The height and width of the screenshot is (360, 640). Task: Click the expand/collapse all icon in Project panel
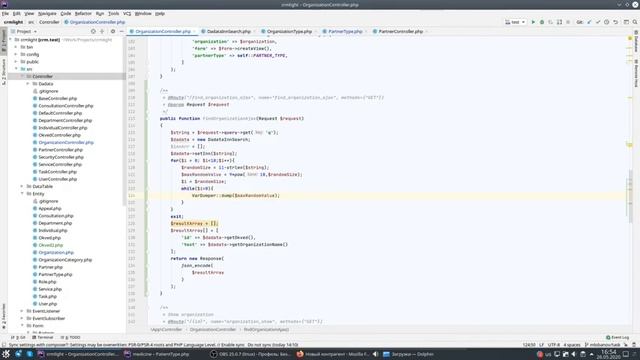[102, 31]
